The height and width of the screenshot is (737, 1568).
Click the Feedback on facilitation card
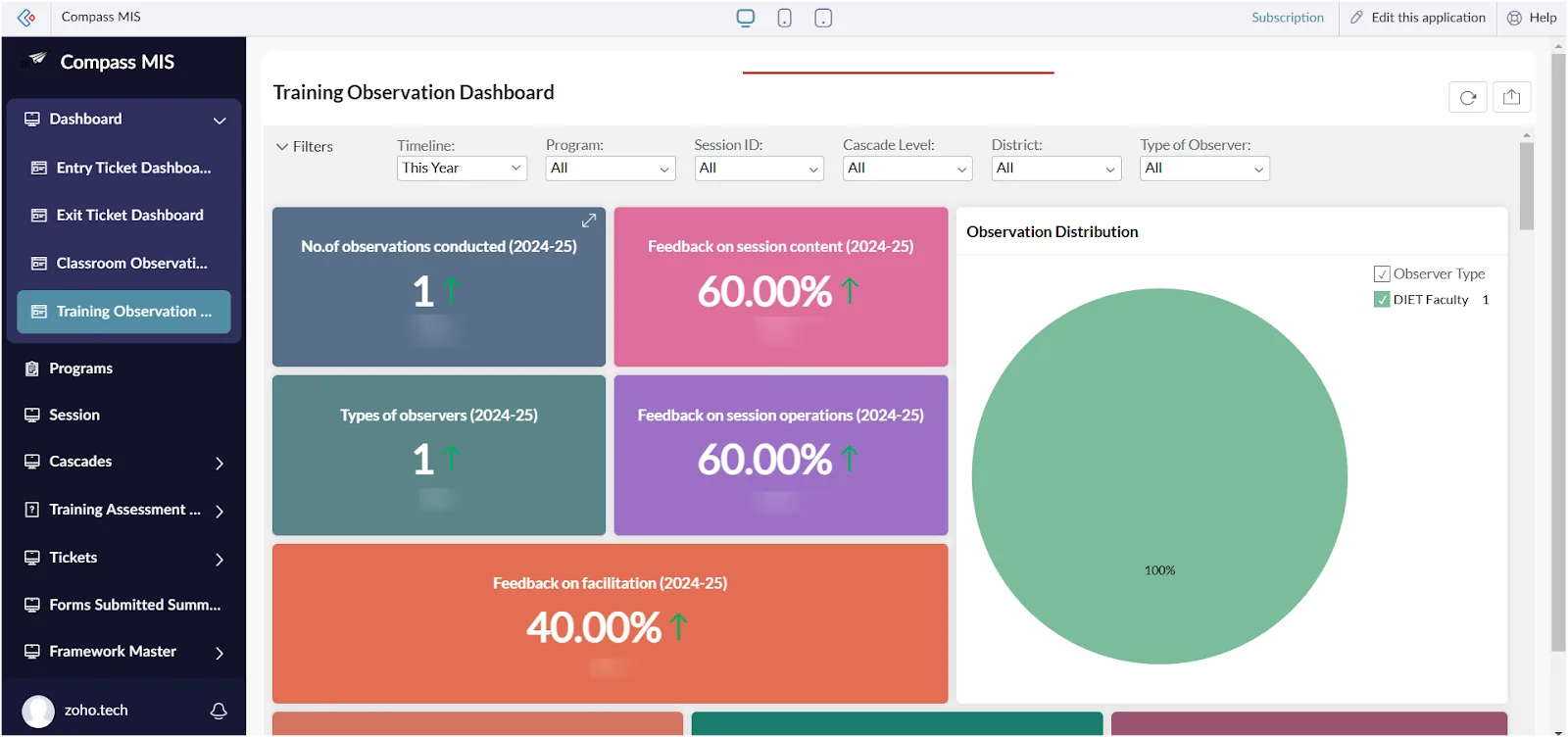click(610, 623)
